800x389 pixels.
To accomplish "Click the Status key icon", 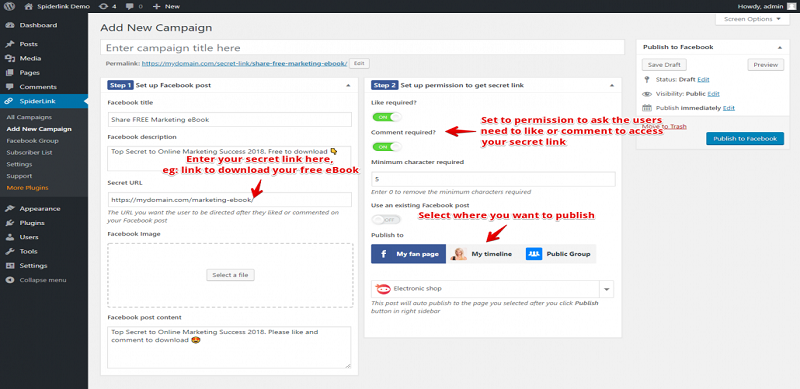I will [647, 80].
